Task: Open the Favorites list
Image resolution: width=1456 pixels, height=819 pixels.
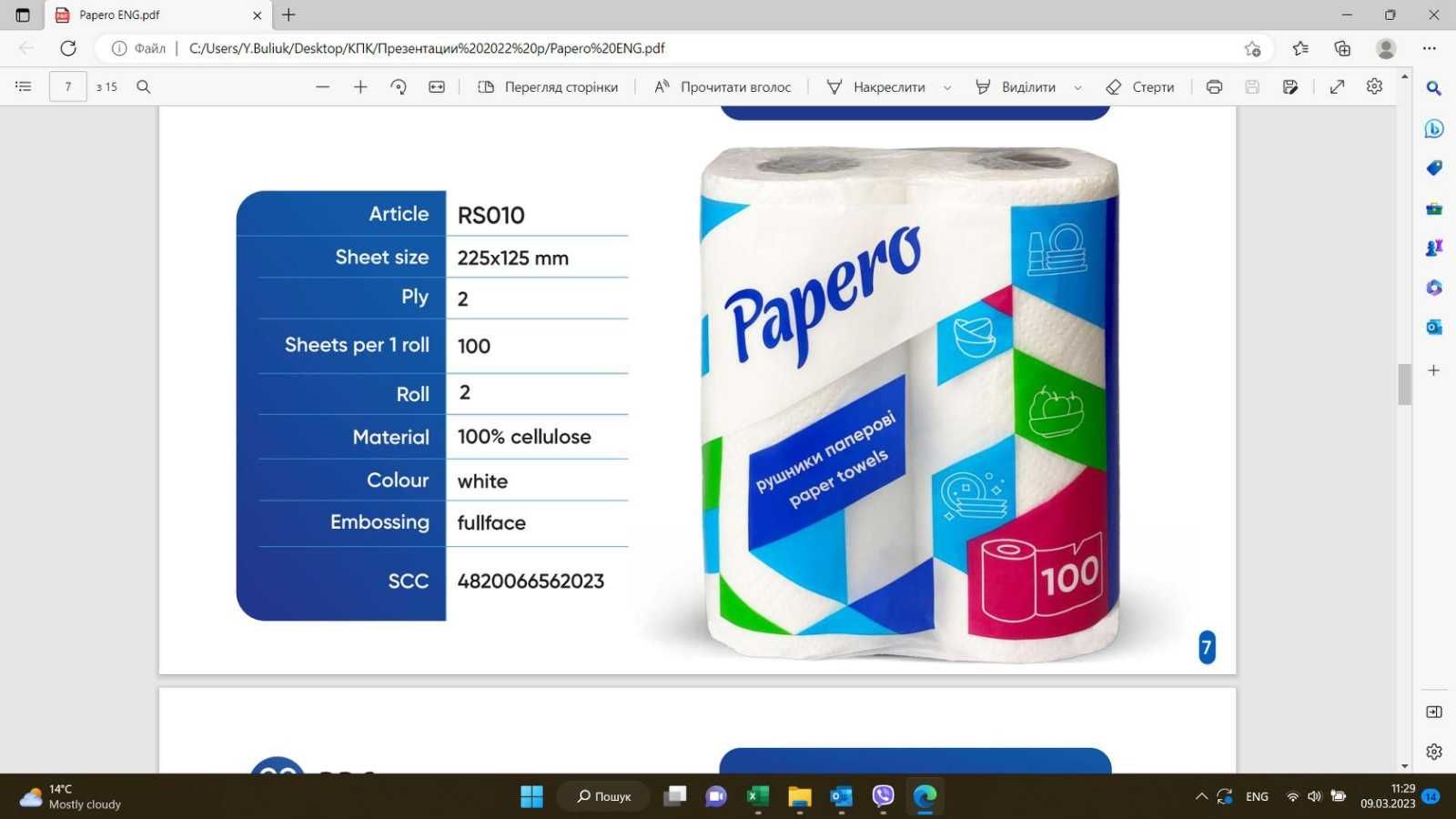Action: (x=1300, y=48)
